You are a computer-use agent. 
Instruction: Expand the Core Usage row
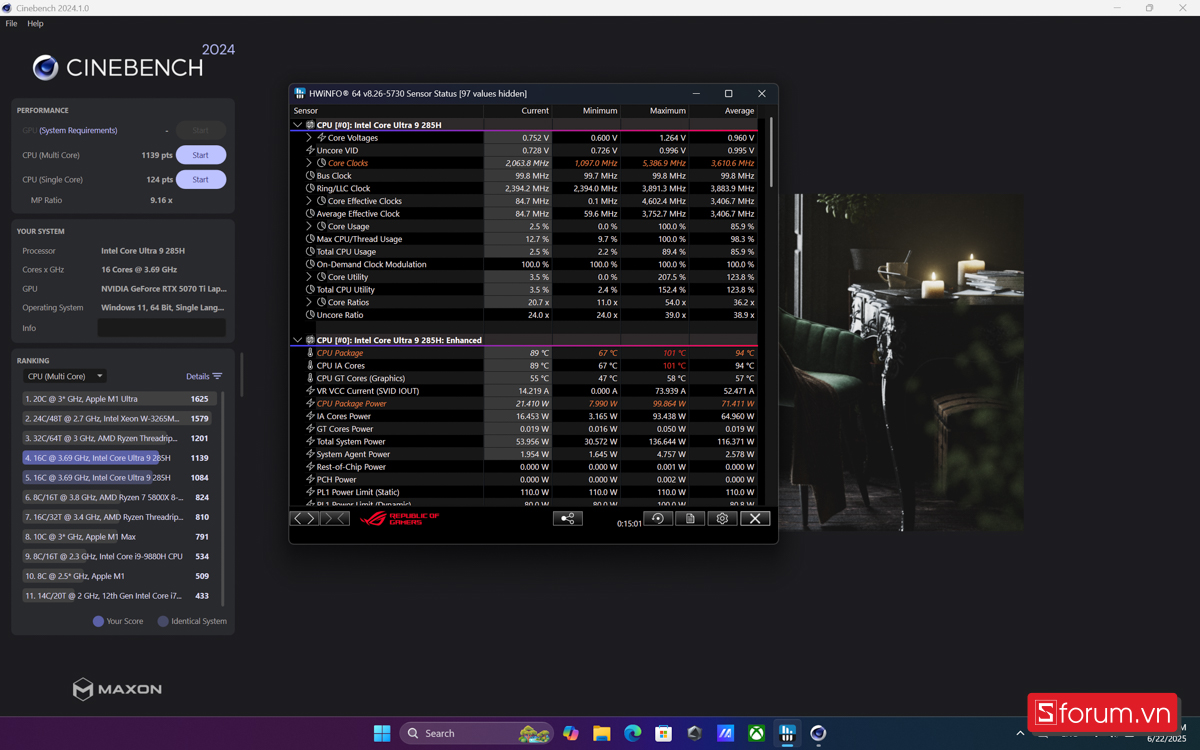[x=309, y=226]
